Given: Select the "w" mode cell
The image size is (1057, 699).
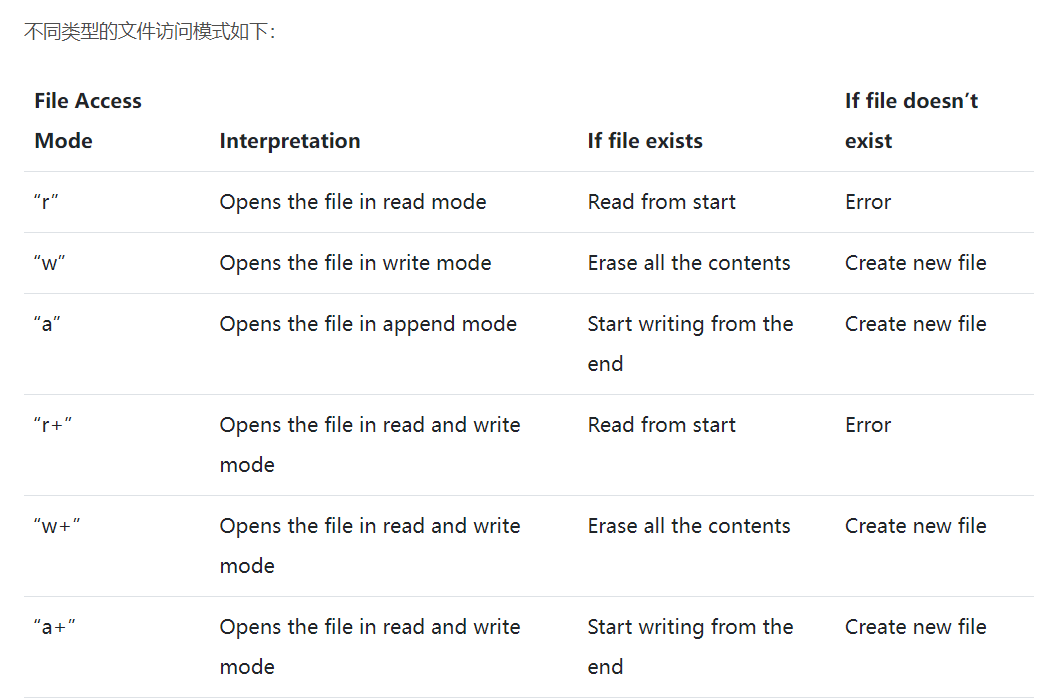Looking at the screenshot, I should click(50, 263).
